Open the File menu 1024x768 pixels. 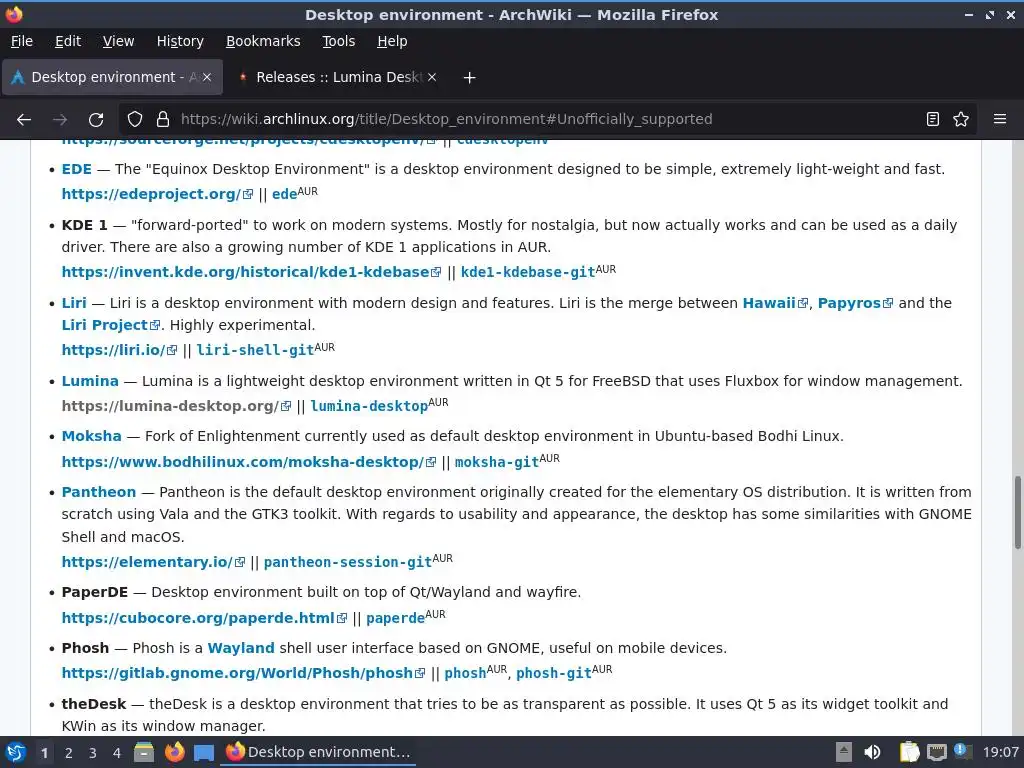pos(22,41)
